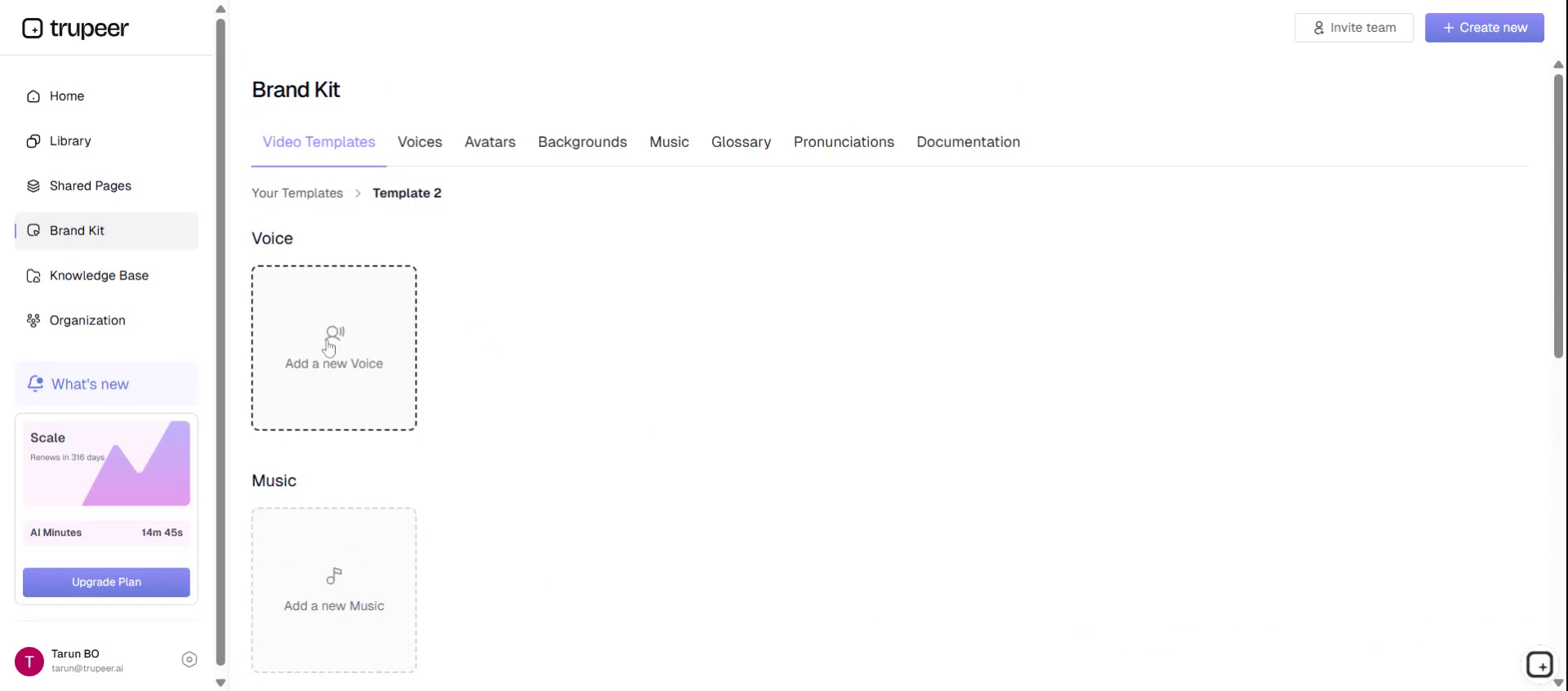
Task: Open the Documentation tab
Action: coord(968,142)
